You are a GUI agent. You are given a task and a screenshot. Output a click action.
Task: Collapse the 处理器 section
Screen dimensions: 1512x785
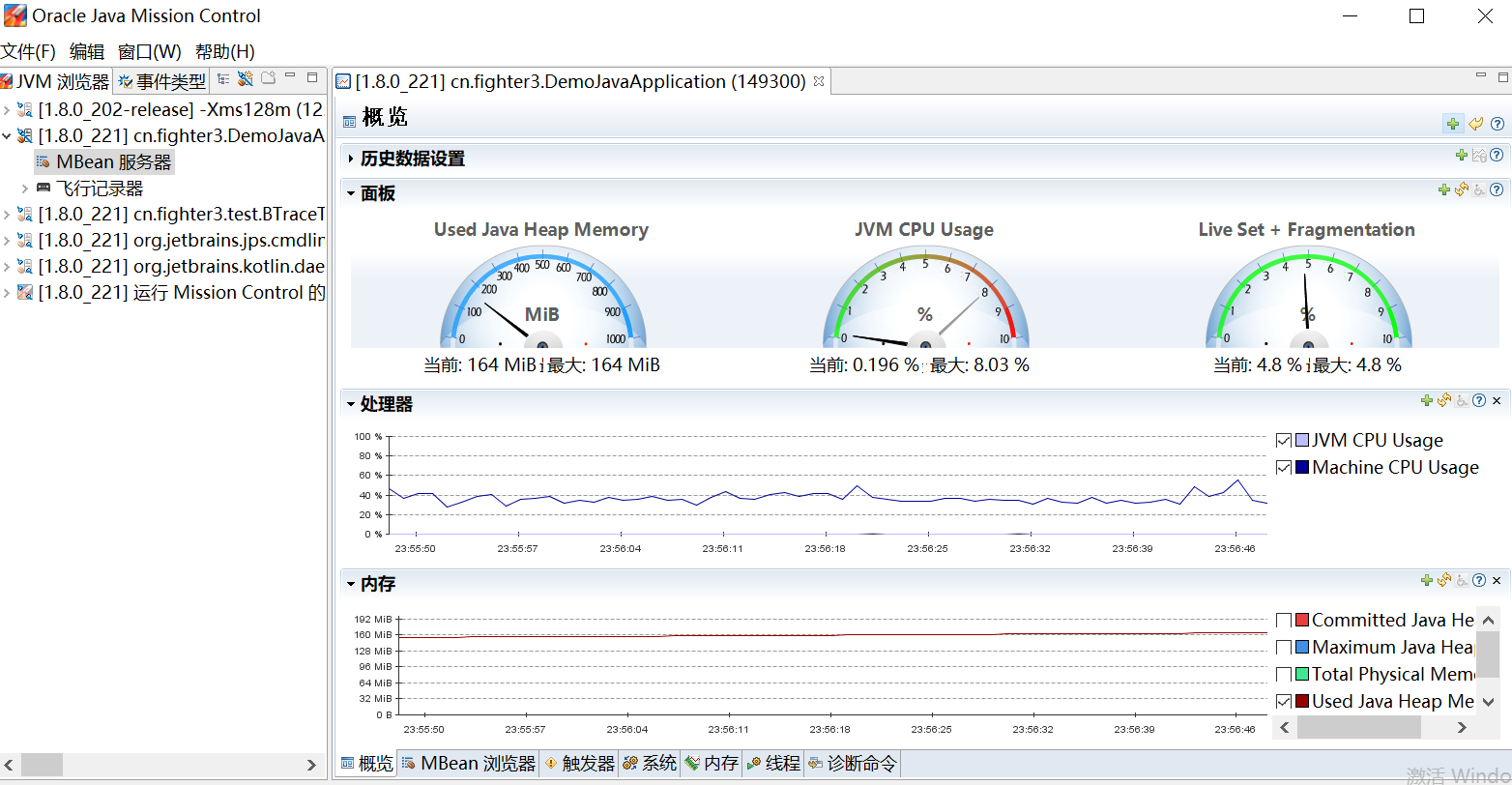tap(350, 404)
